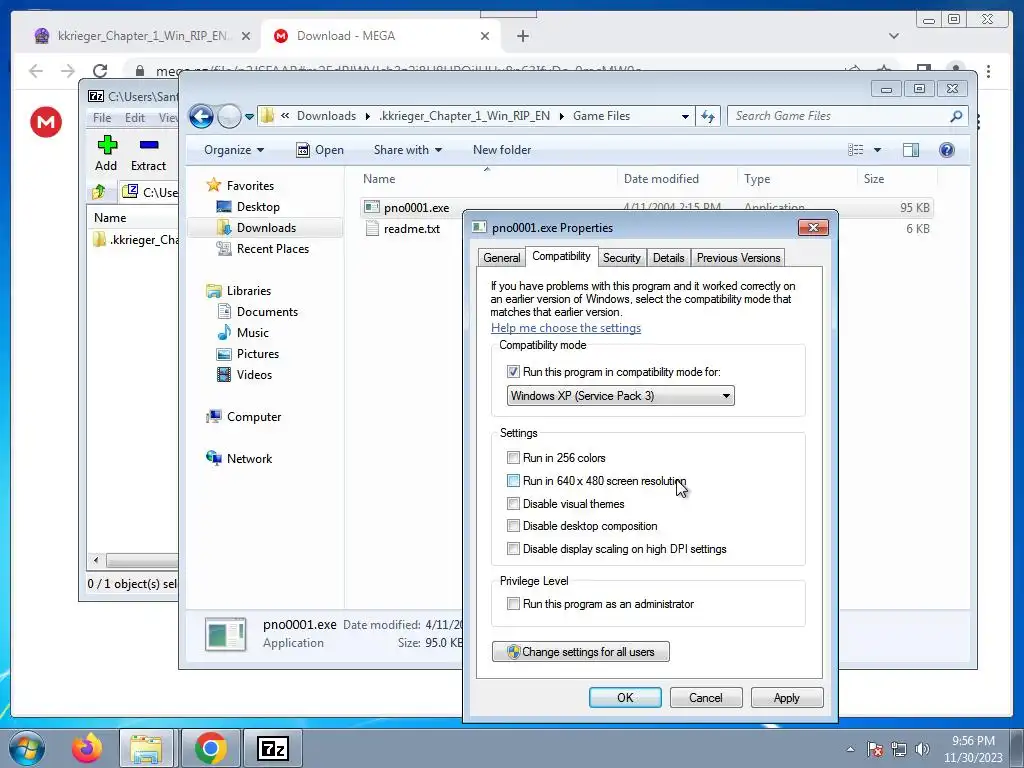Click the Add icon in 7-Zip
The image size is (1024, 768).
coord(107,144)
